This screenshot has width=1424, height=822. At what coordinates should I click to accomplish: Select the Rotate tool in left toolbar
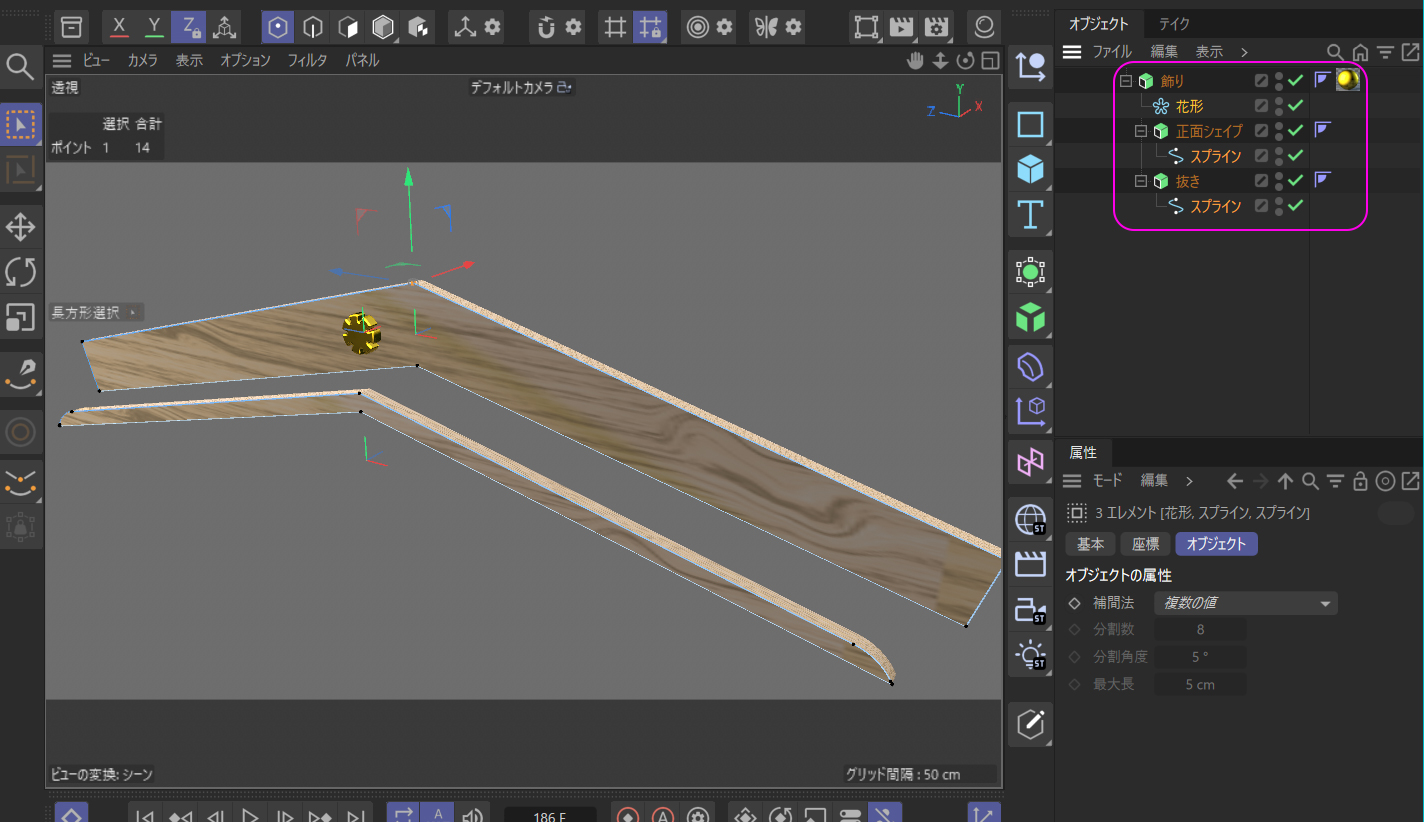pyautogui.click(x=21, y=272)
